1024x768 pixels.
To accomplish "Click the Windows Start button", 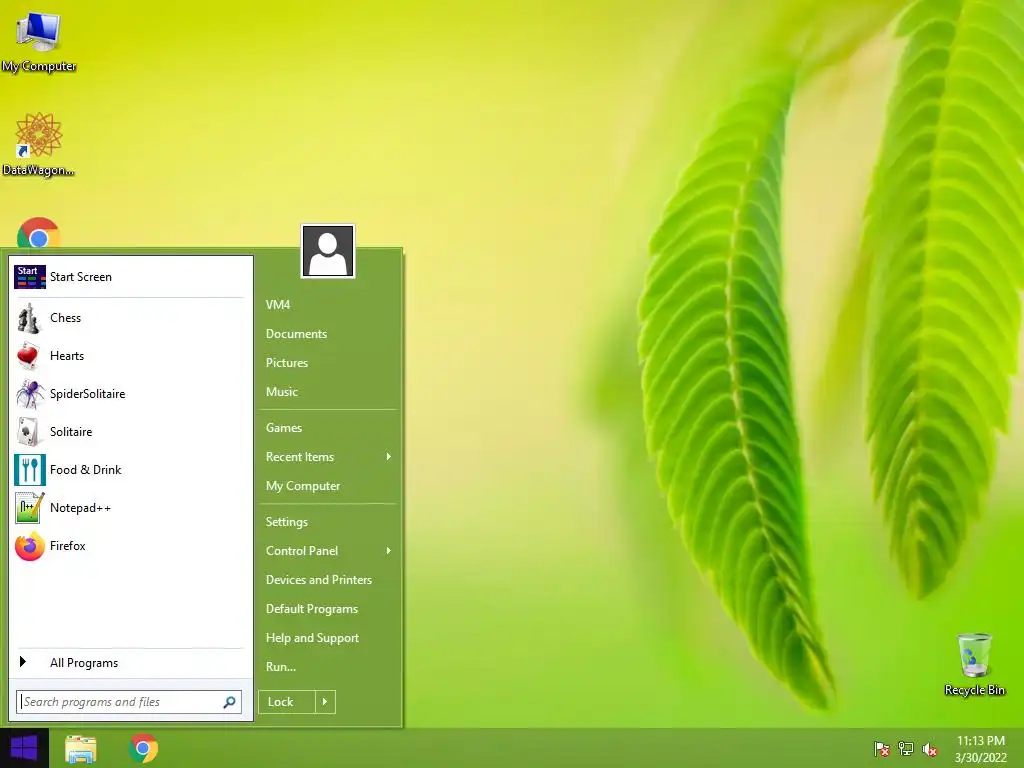I will (24, 748).
